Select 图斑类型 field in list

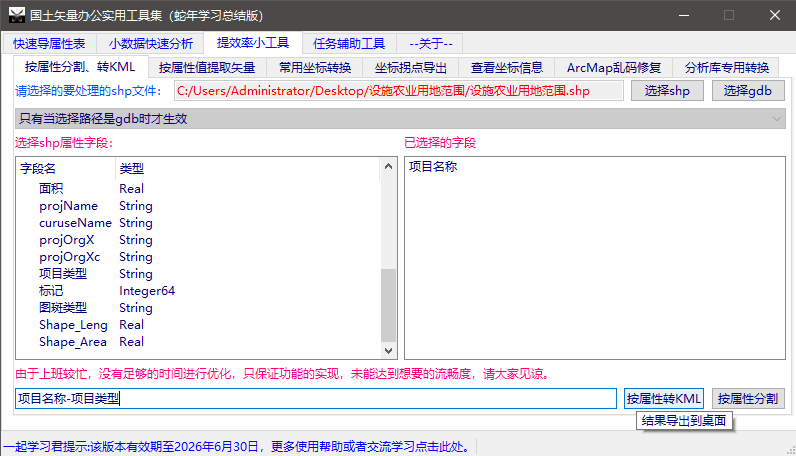point(63,308)
